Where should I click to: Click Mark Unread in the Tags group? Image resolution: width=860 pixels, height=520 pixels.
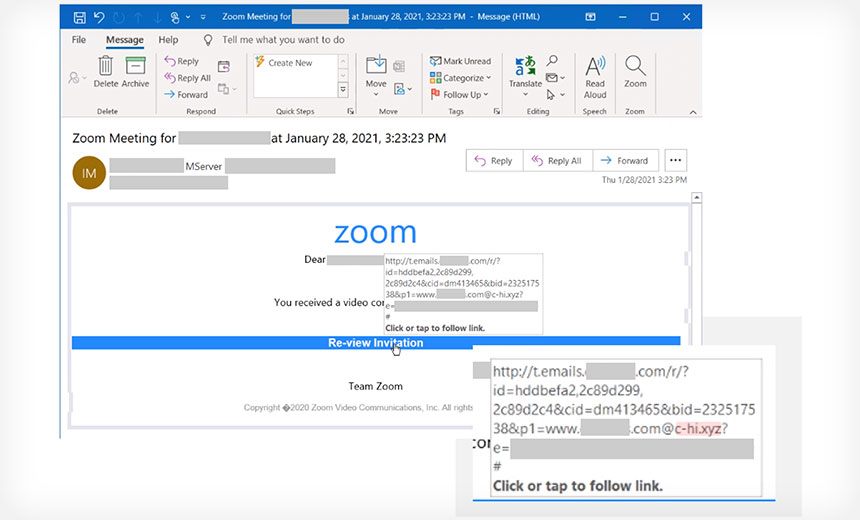[x=460, y=61]
